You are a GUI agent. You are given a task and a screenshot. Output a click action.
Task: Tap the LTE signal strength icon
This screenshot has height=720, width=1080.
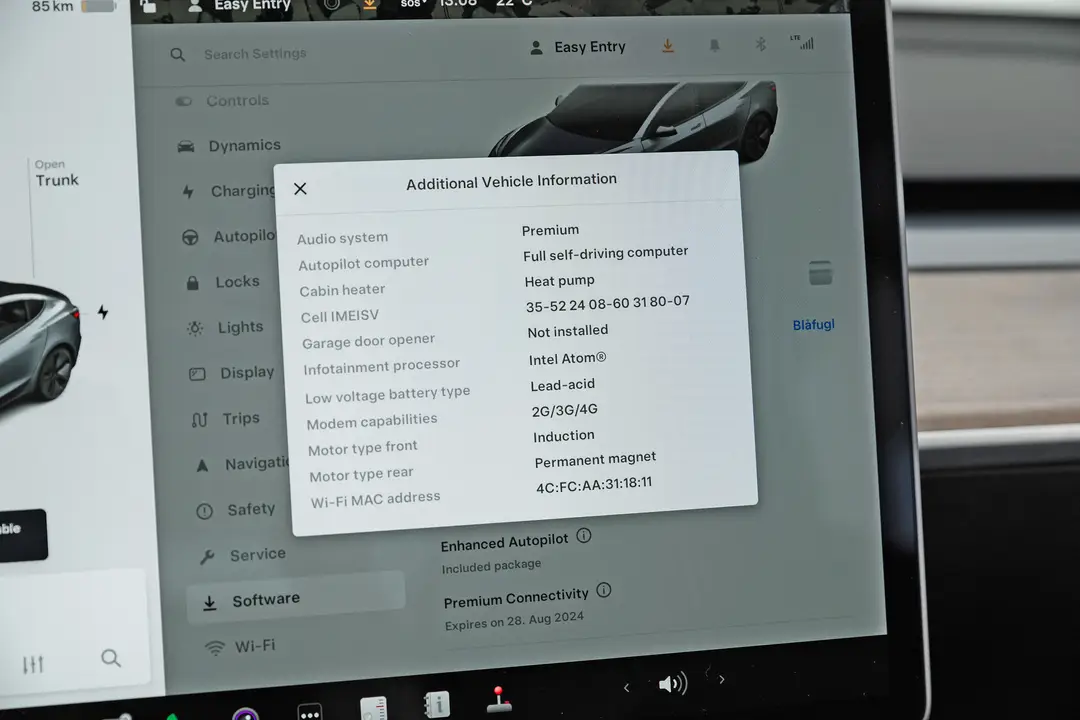[x=802, y=43]
